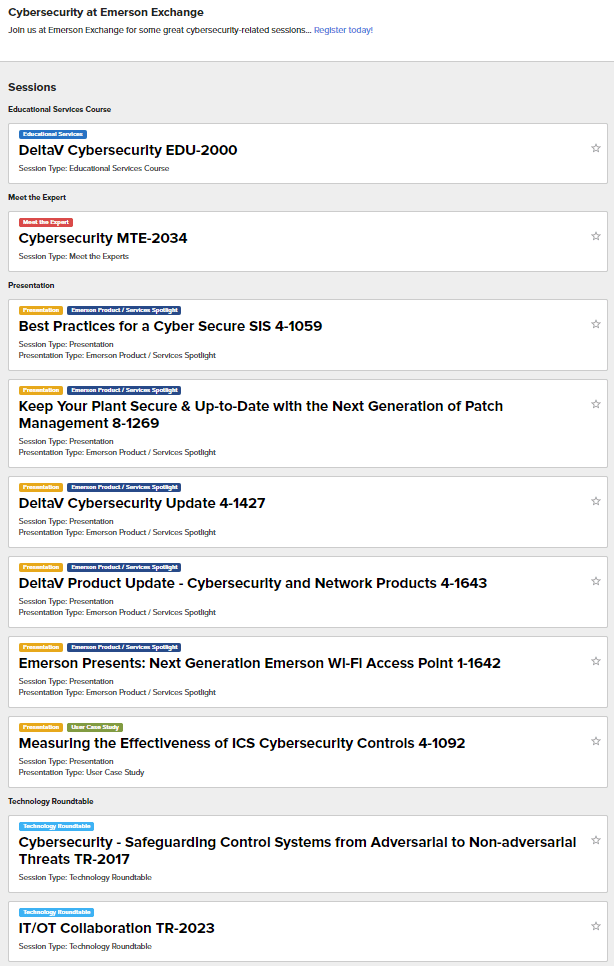
Task: Favorite the DeltaV Product Update 4-1643 star
Action: (596, 581)
